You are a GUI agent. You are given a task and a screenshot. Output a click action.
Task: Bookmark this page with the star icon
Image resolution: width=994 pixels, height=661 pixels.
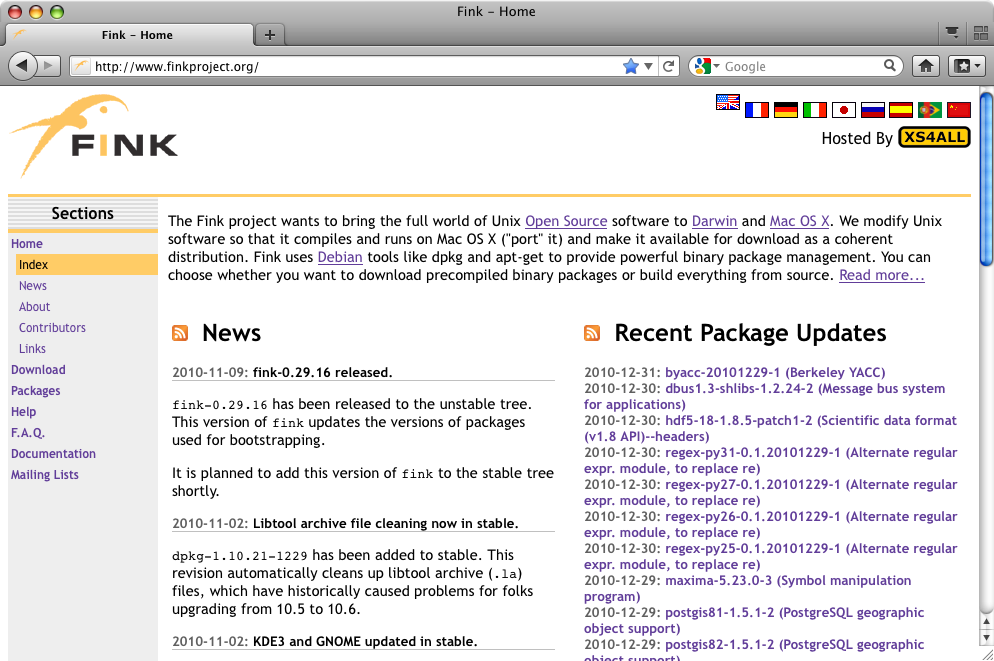pyautogui.click(x=631, y=66)
